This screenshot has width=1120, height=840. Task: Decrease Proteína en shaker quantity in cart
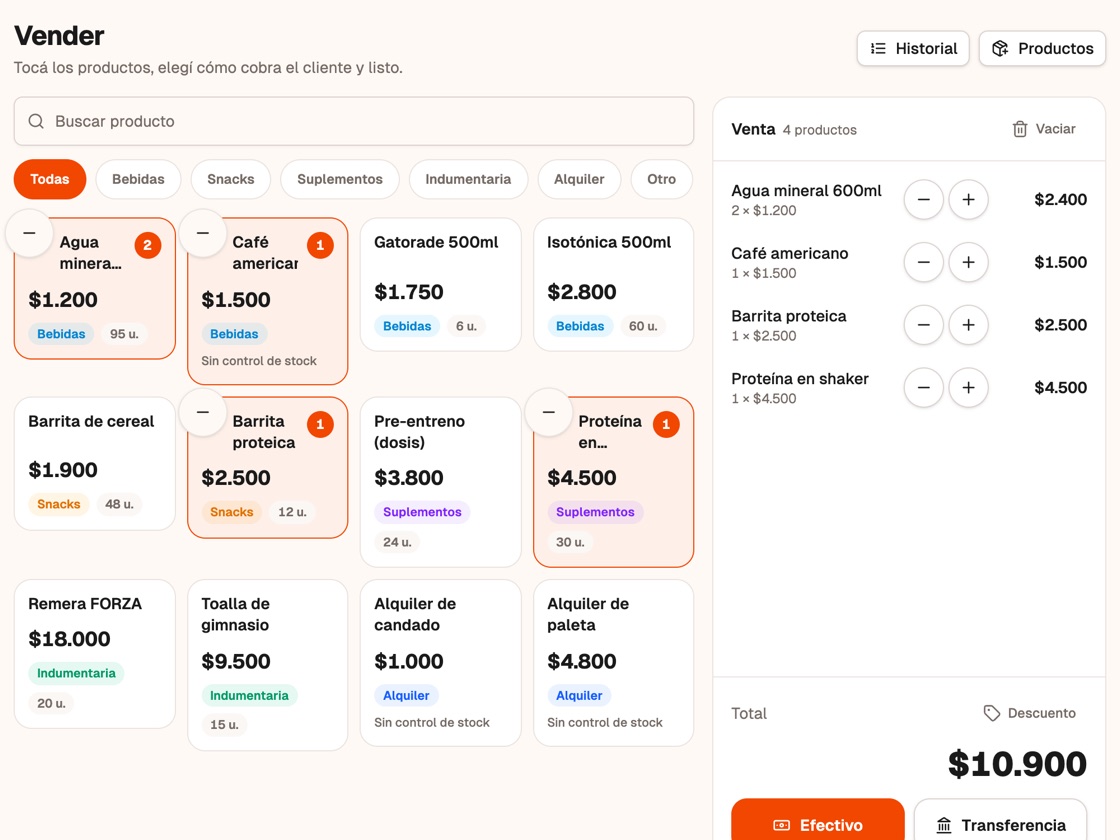click(x=924, y=388)
